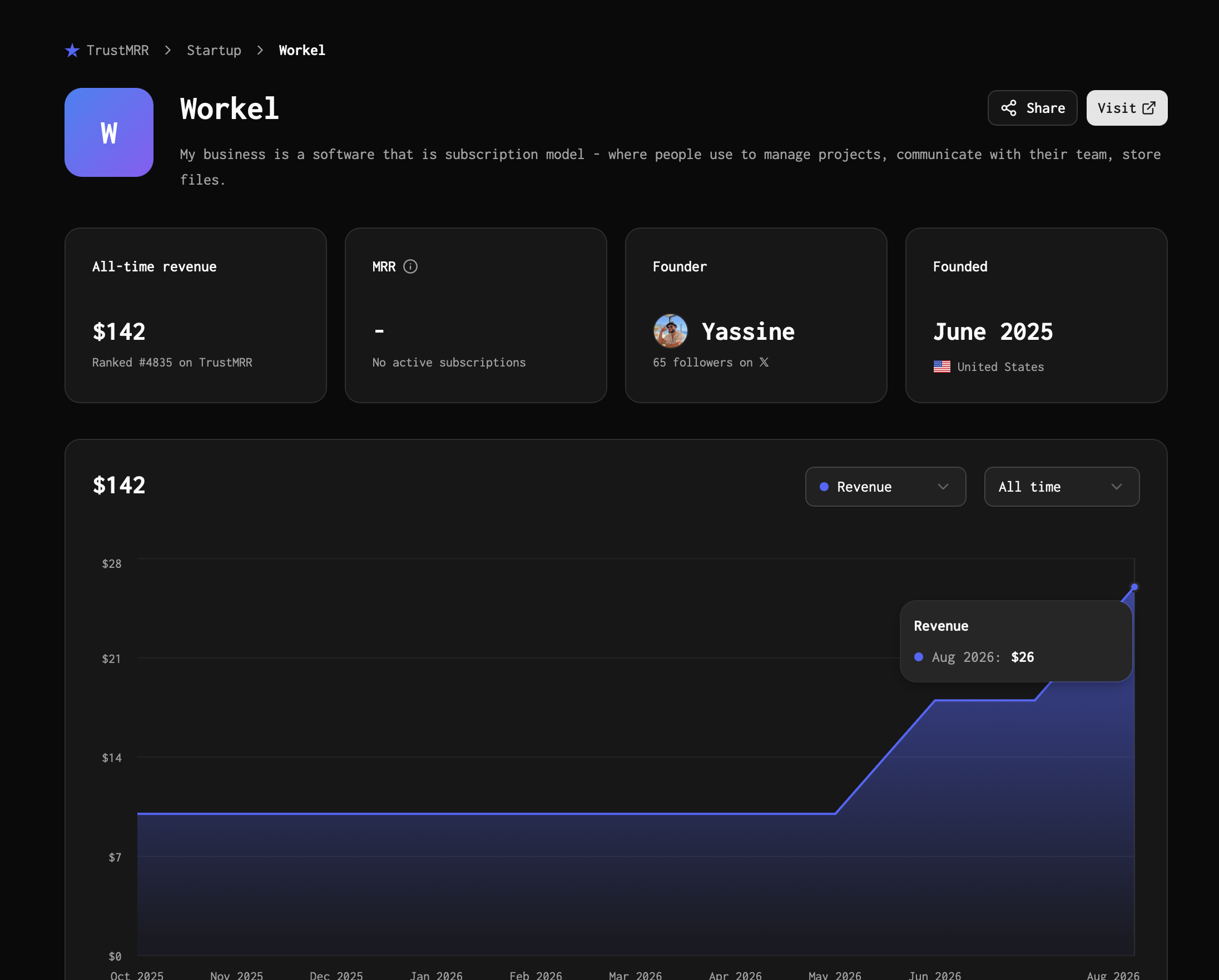1219x980 pixels.
Task: Click the Workel W logo tile
Action: (109, 132)
